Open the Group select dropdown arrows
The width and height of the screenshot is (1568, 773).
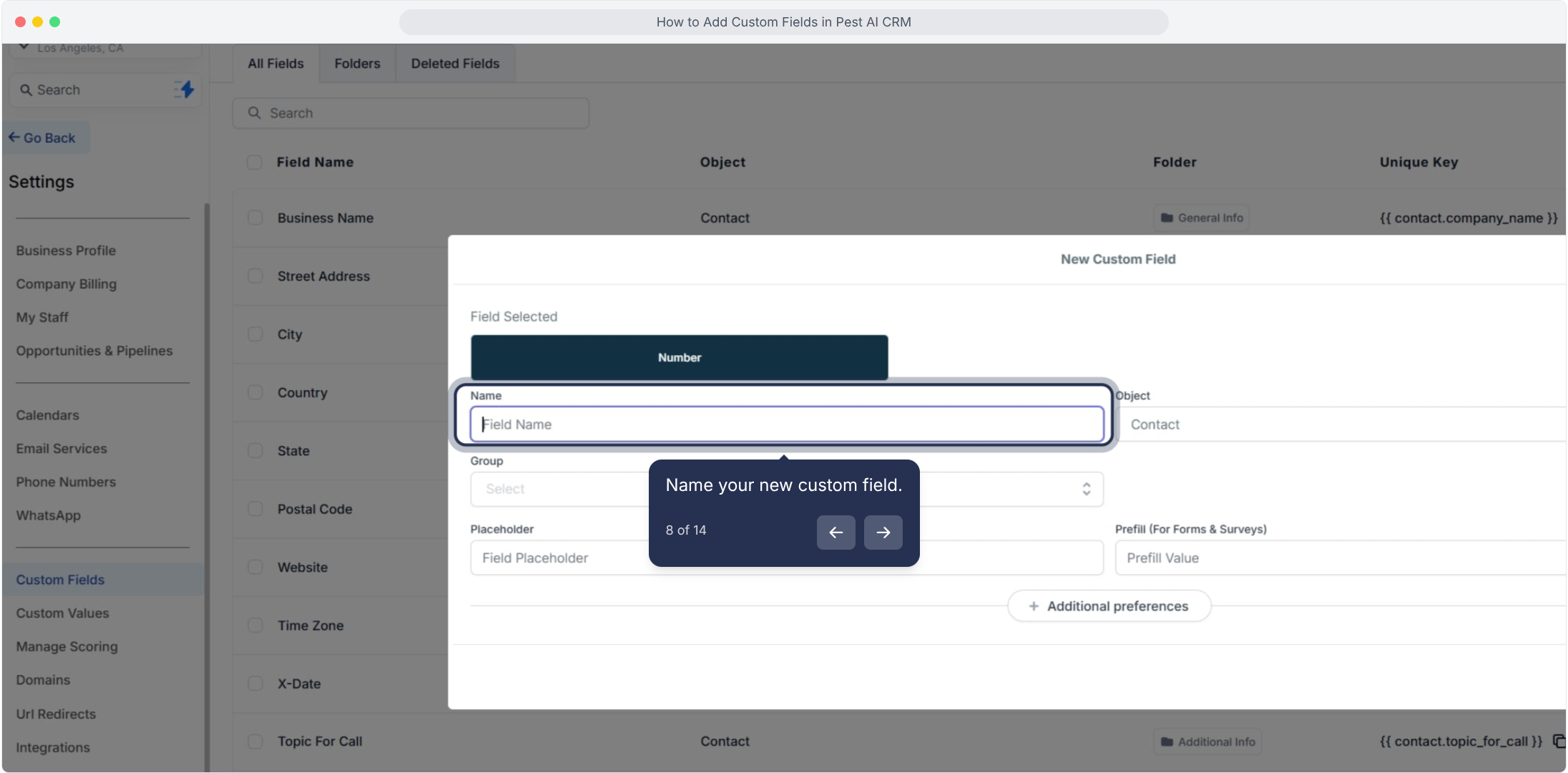(1087, 489)
